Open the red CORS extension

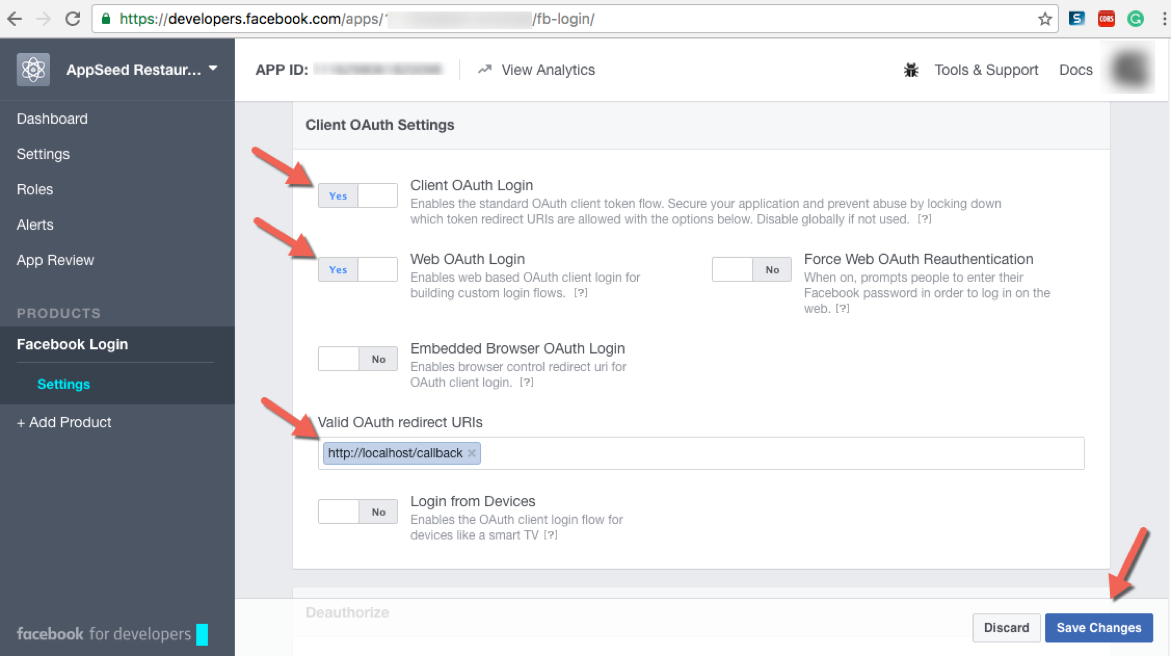tap(1106, 19)
